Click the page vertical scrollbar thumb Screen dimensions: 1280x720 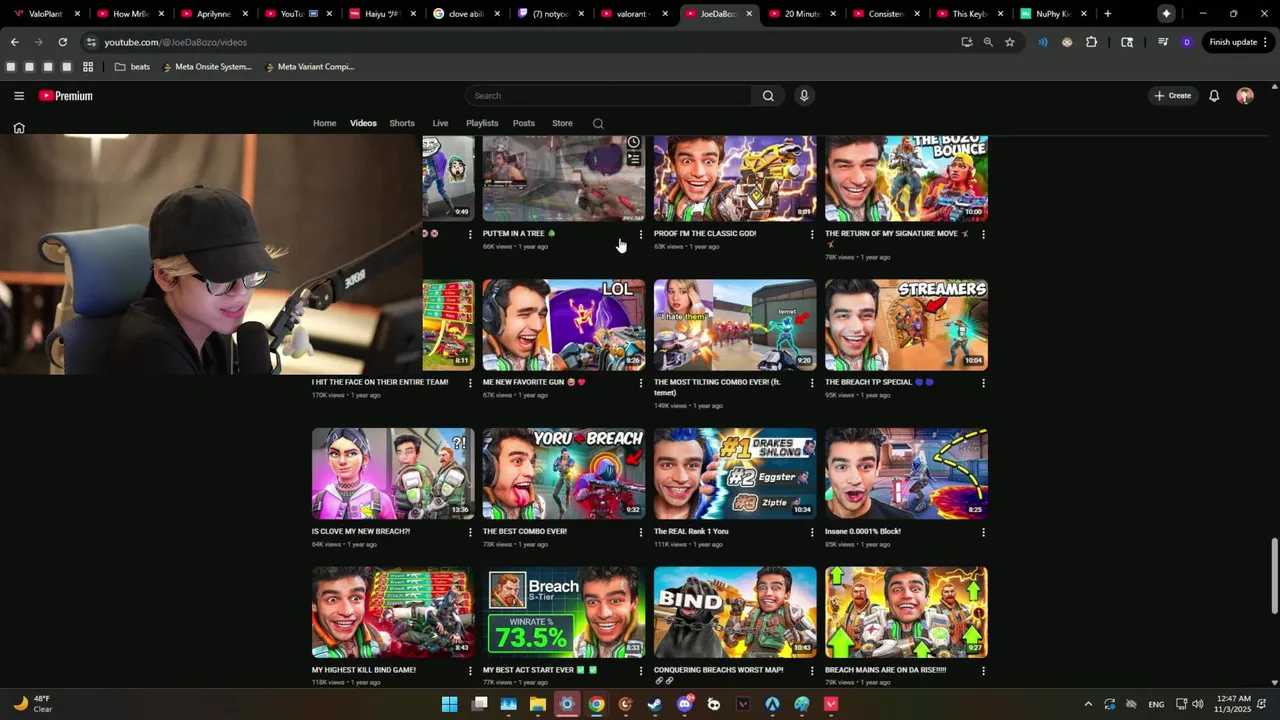pyautogui.click(x=1275, y=577)
